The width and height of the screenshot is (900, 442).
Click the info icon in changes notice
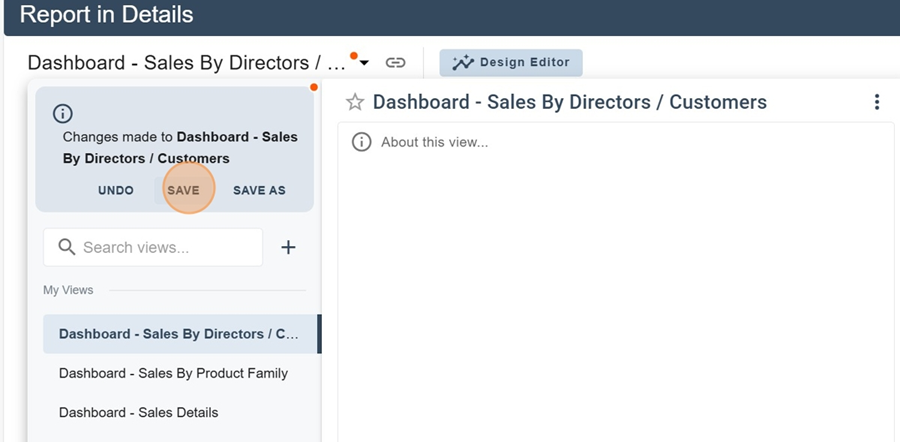point(62,115)
